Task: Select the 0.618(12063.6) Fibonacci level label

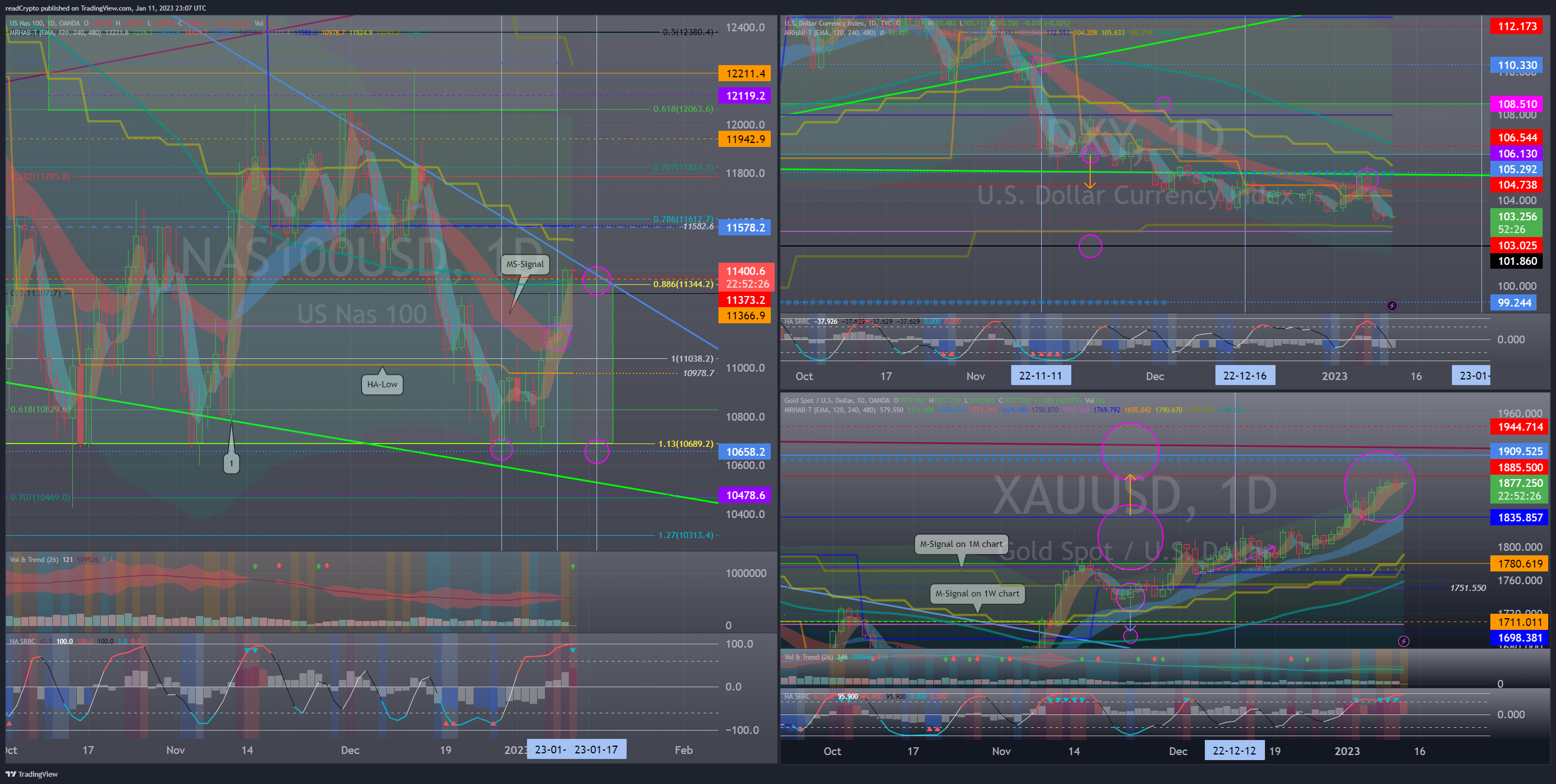Action: click(683, 109)
